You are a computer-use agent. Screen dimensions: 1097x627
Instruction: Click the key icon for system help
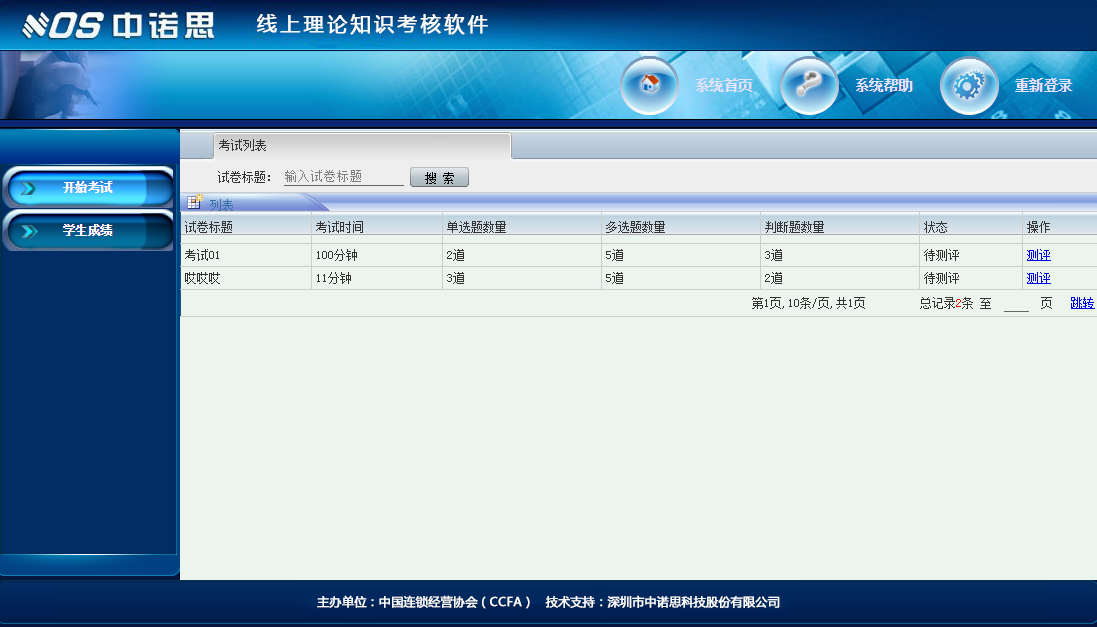coord(809,85)
